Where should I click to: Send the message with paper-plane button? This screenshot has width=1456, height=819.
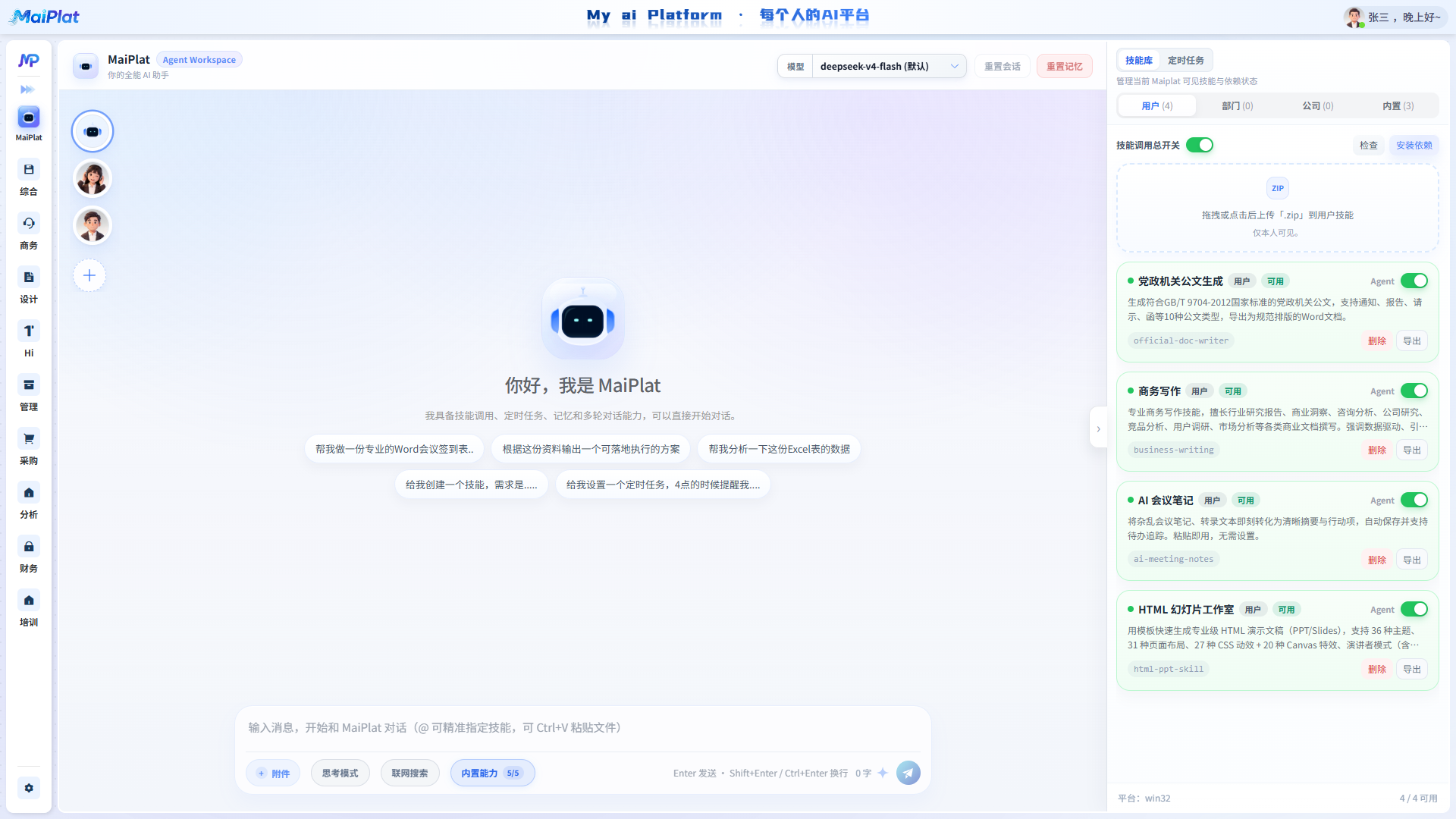tap(908, 773)
